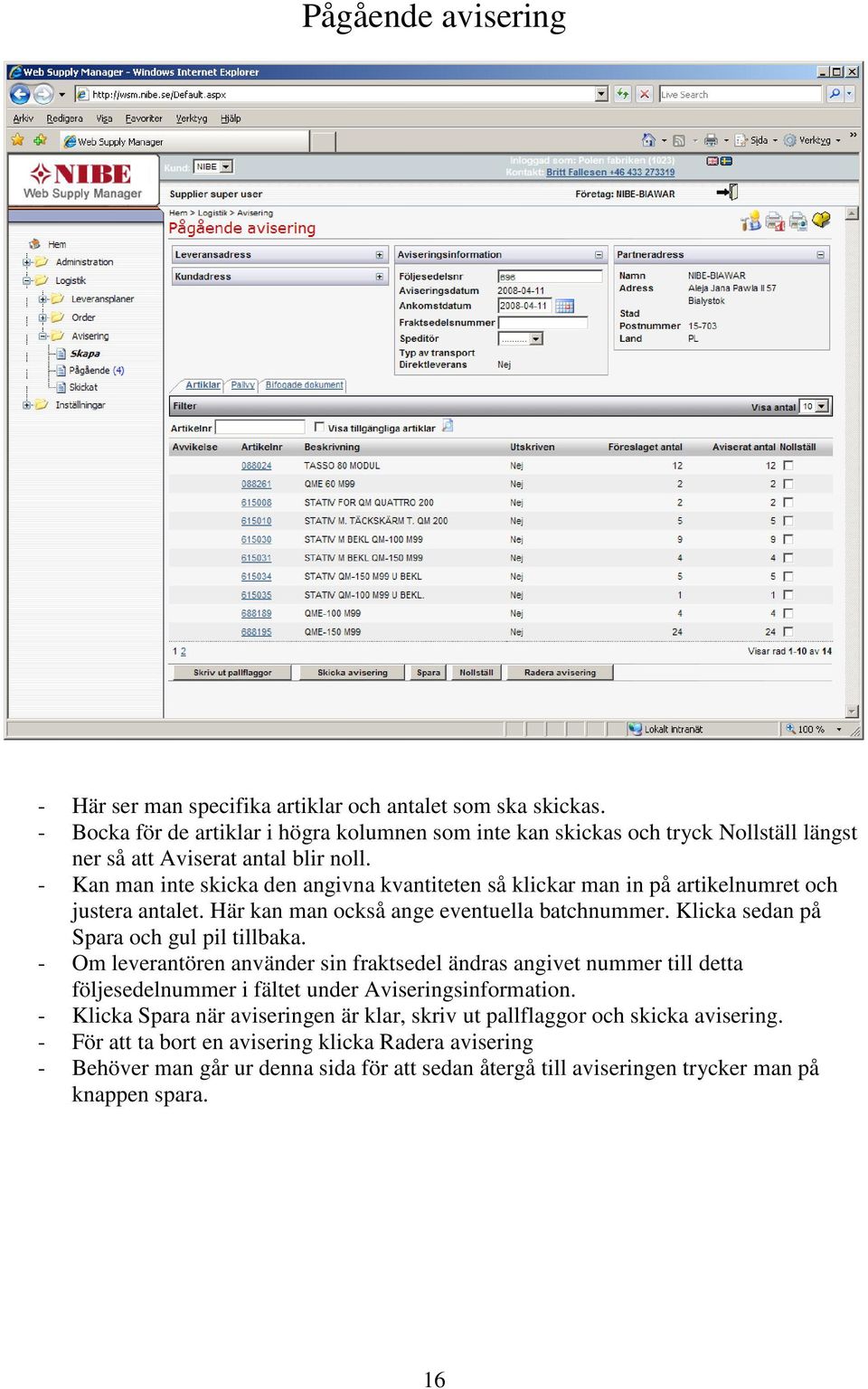
Task: Check Nollställ box for article 615010
Action: click(788, 521)
